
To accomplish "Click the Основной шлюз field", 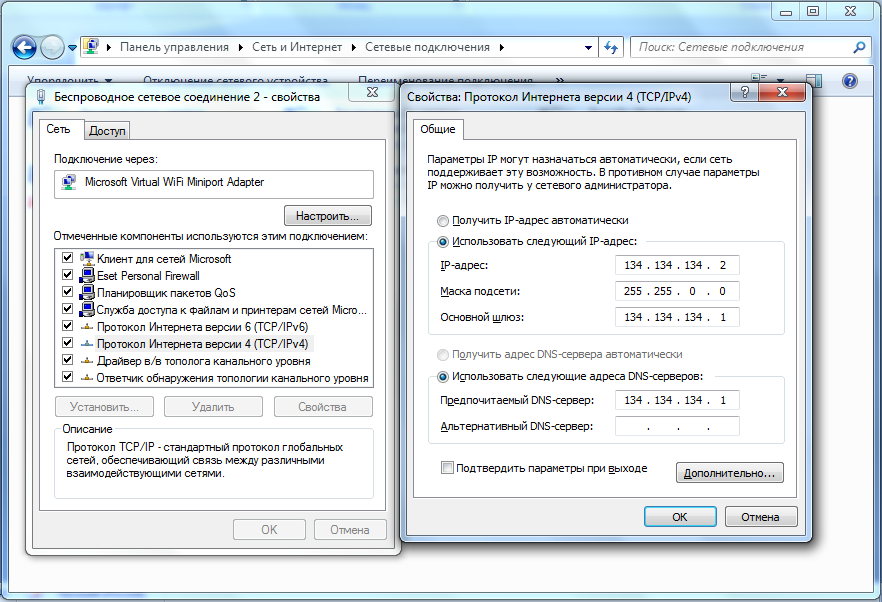I will click(677, 317).
